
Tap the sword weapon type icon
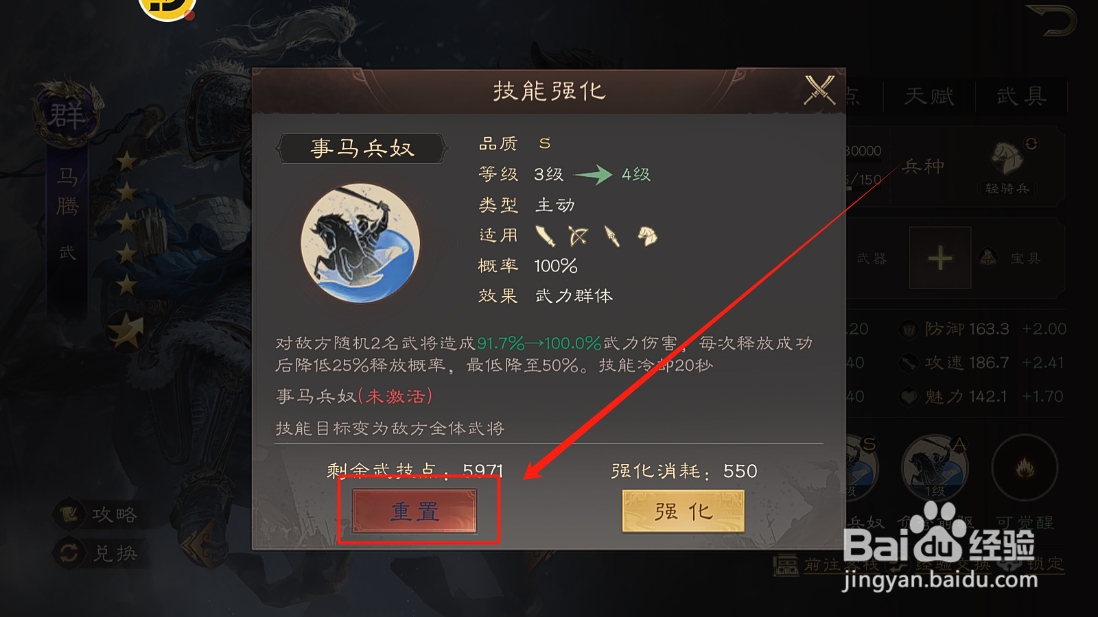coord(545,236)
